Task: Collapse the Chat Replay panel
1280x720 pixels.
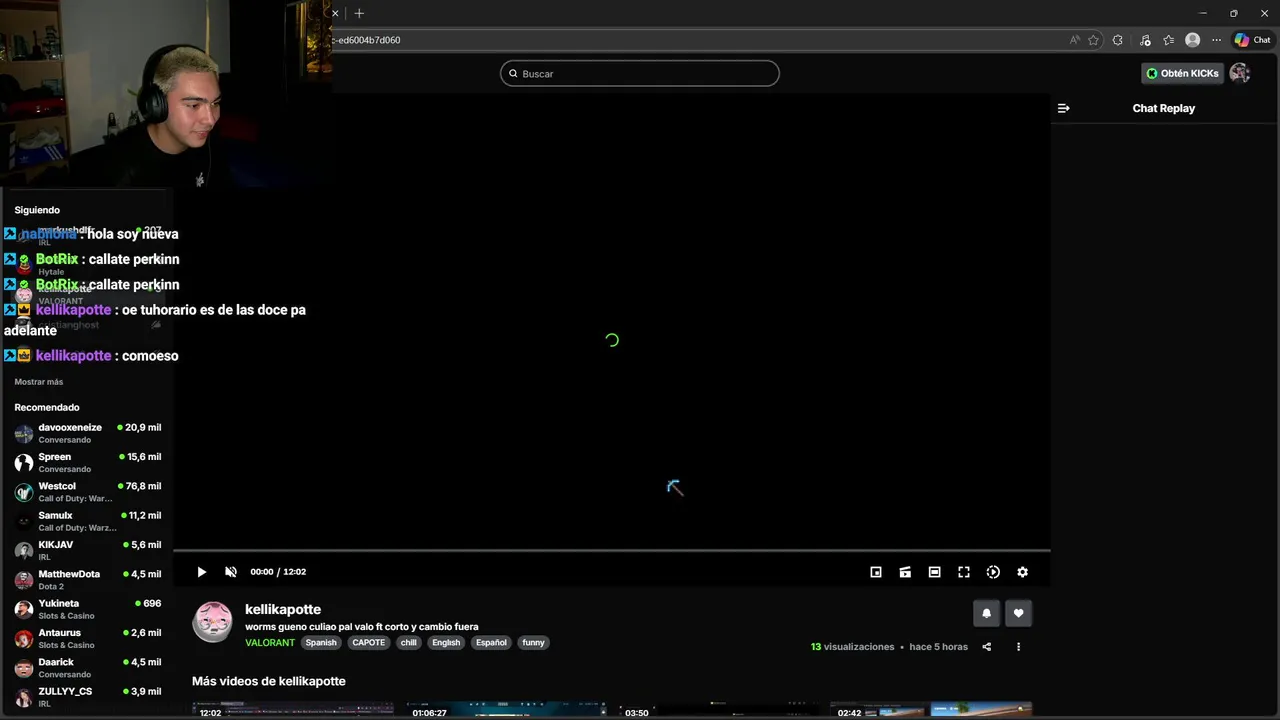Action: tap(1063, 108)
